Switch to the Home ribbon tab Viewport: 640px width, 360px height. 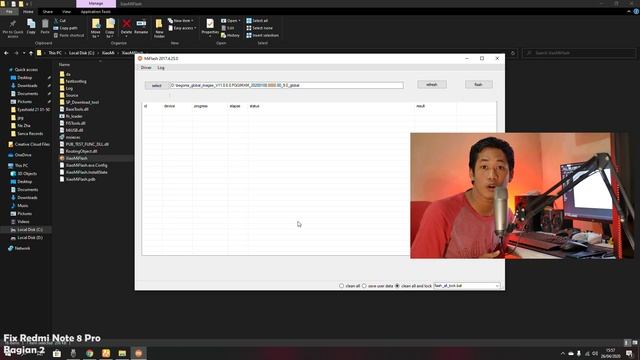click(x=28, y=11)
